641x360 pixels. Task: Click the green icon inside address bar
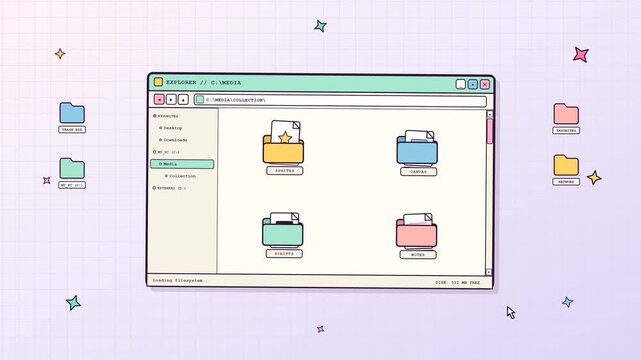pyautogui.click(x=200, y=100)
